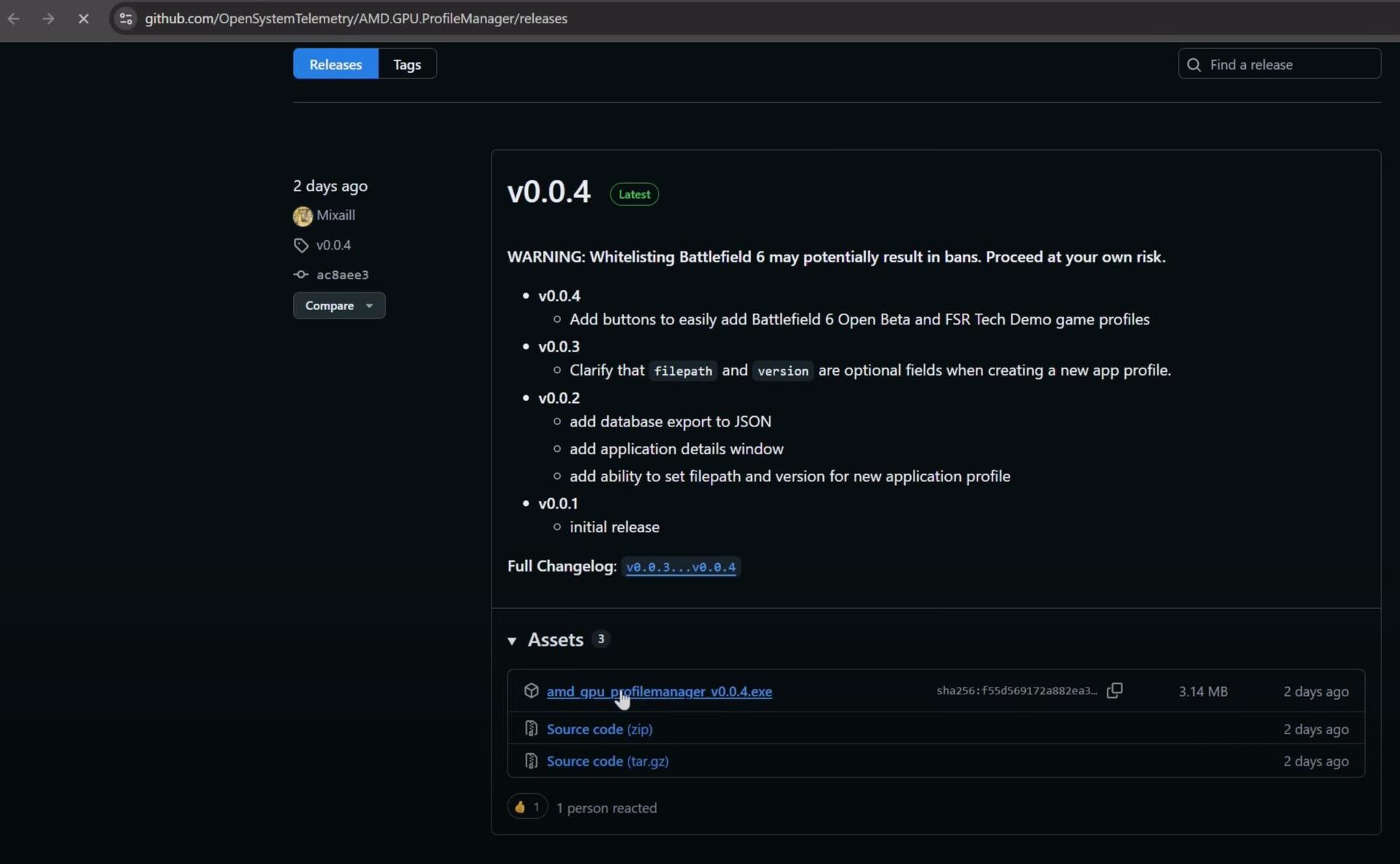The height and width of the screenshot is (864, 1400).
Task: Toggle the thumbs-up reaction
Action: point(526,806)
